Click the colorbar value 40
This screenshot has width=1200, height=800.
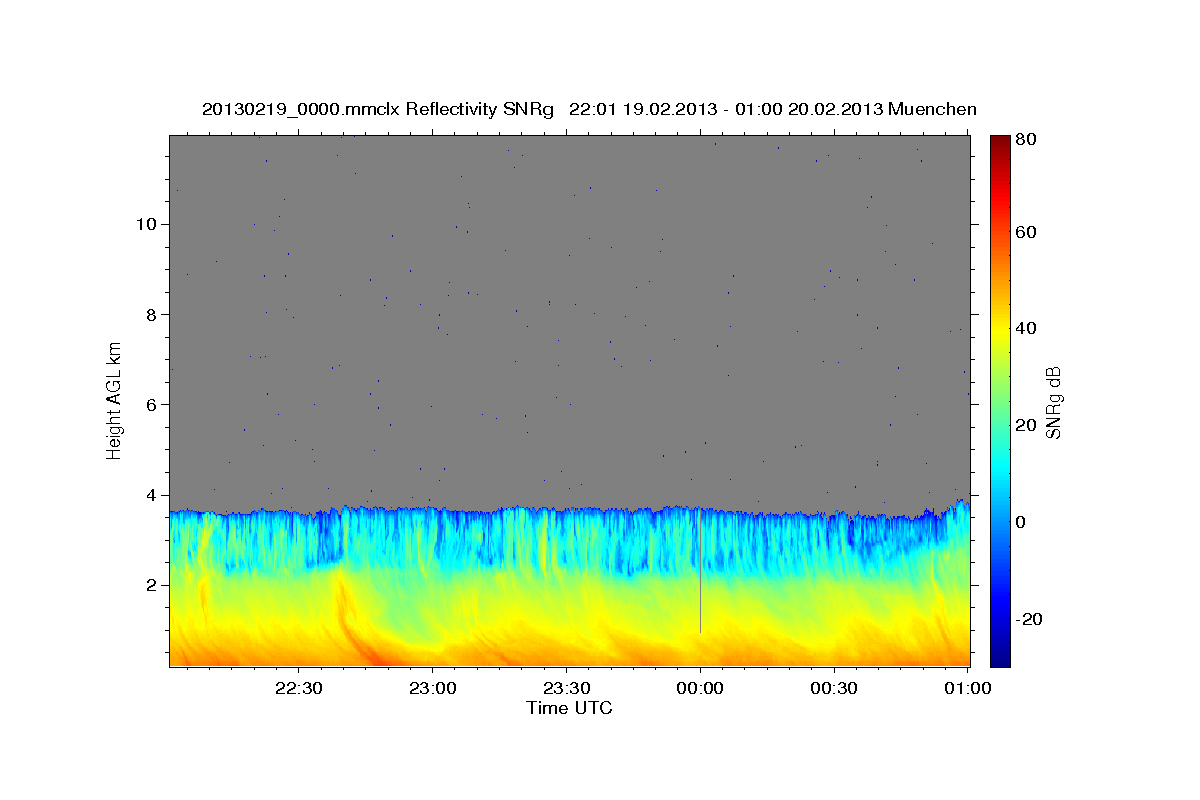[x=1027, y=329]
